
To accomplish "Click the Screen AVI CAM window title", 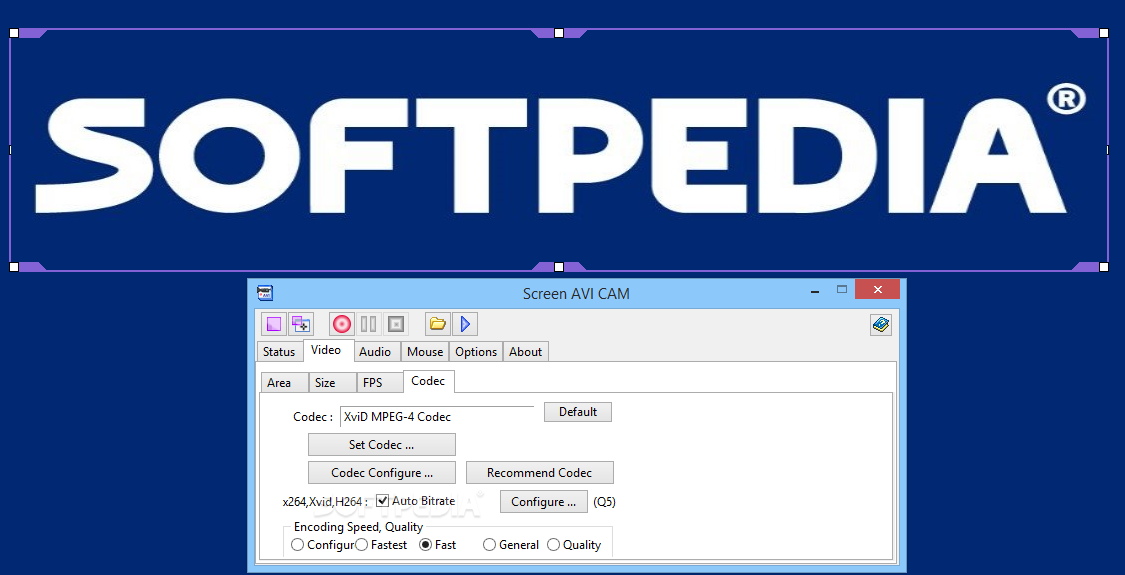I will (576, 293).
